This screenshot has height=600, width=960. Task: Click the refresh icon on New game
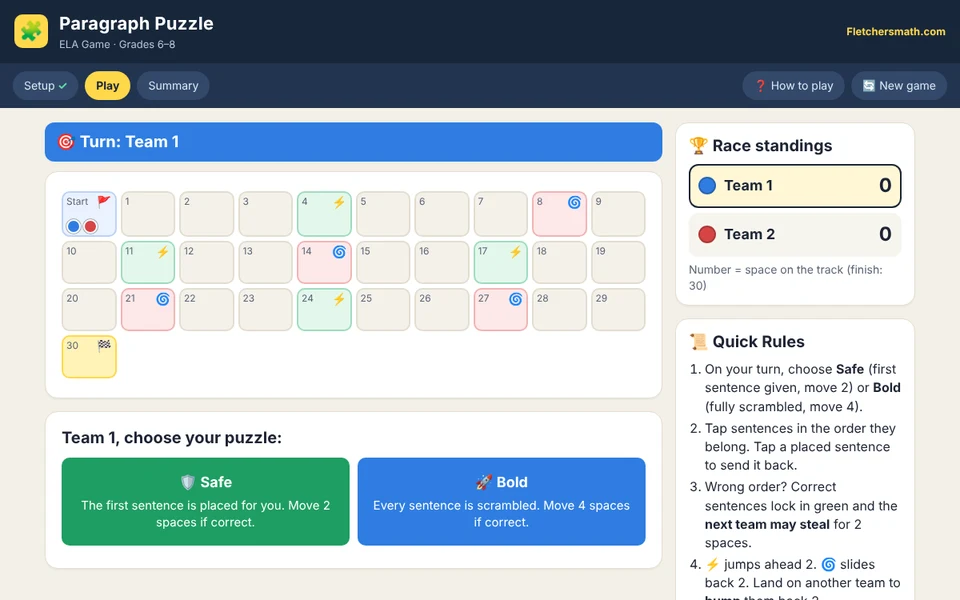[869, 86]
